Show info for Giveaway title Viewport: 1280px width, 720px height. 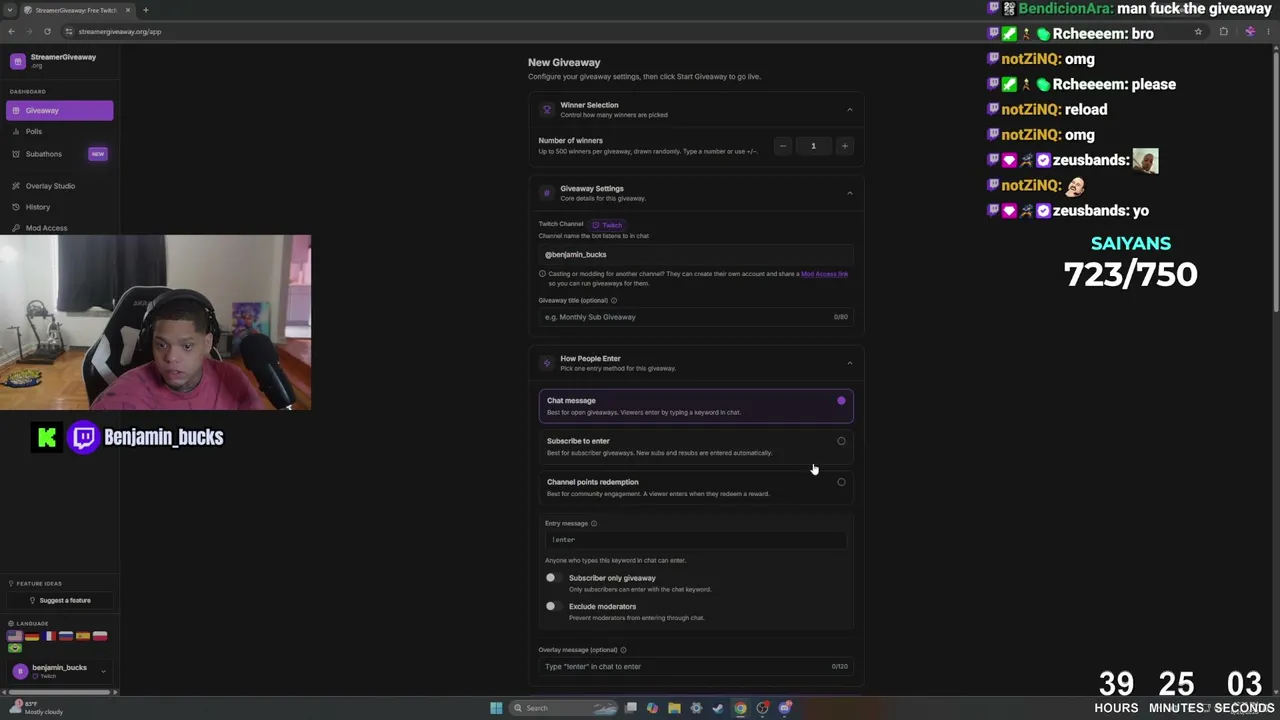614,300
